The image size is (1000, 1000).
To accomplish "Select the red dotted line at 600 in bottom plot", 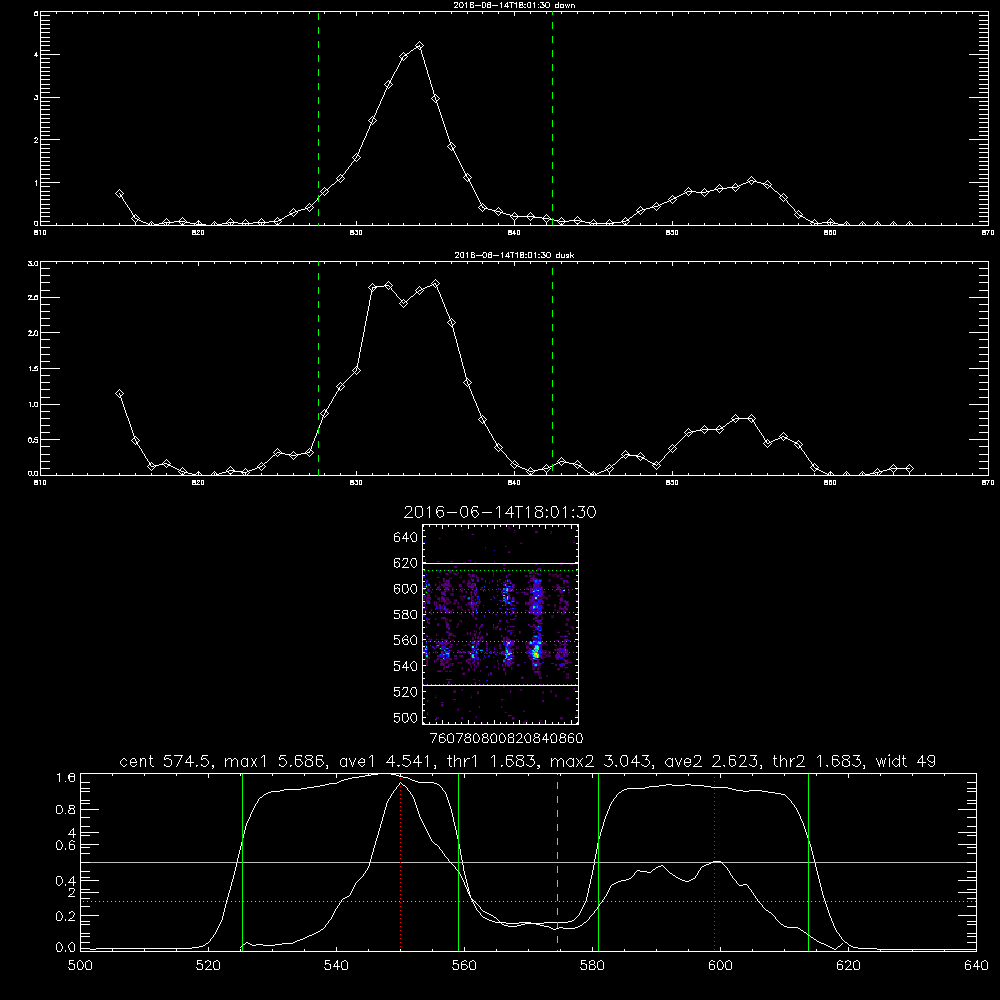I will click(x=714, y=861).
